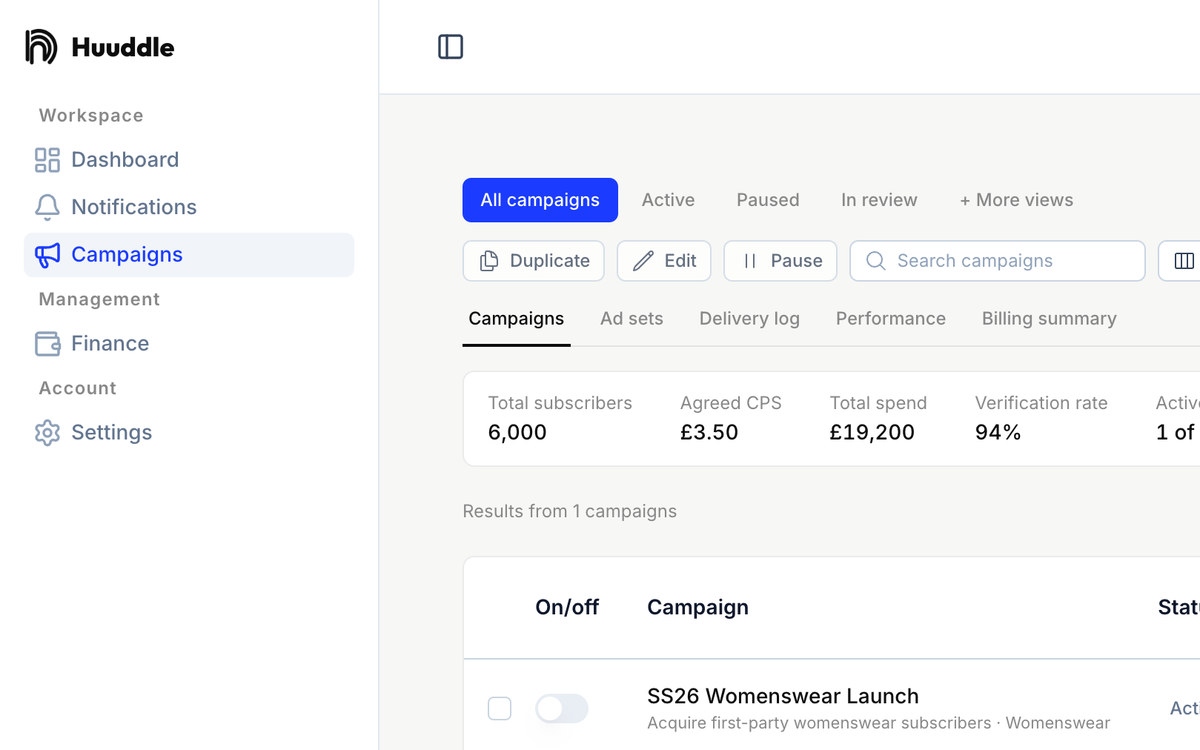Click the Pause bars icon
1200x750 pixels.
point(750,261)
